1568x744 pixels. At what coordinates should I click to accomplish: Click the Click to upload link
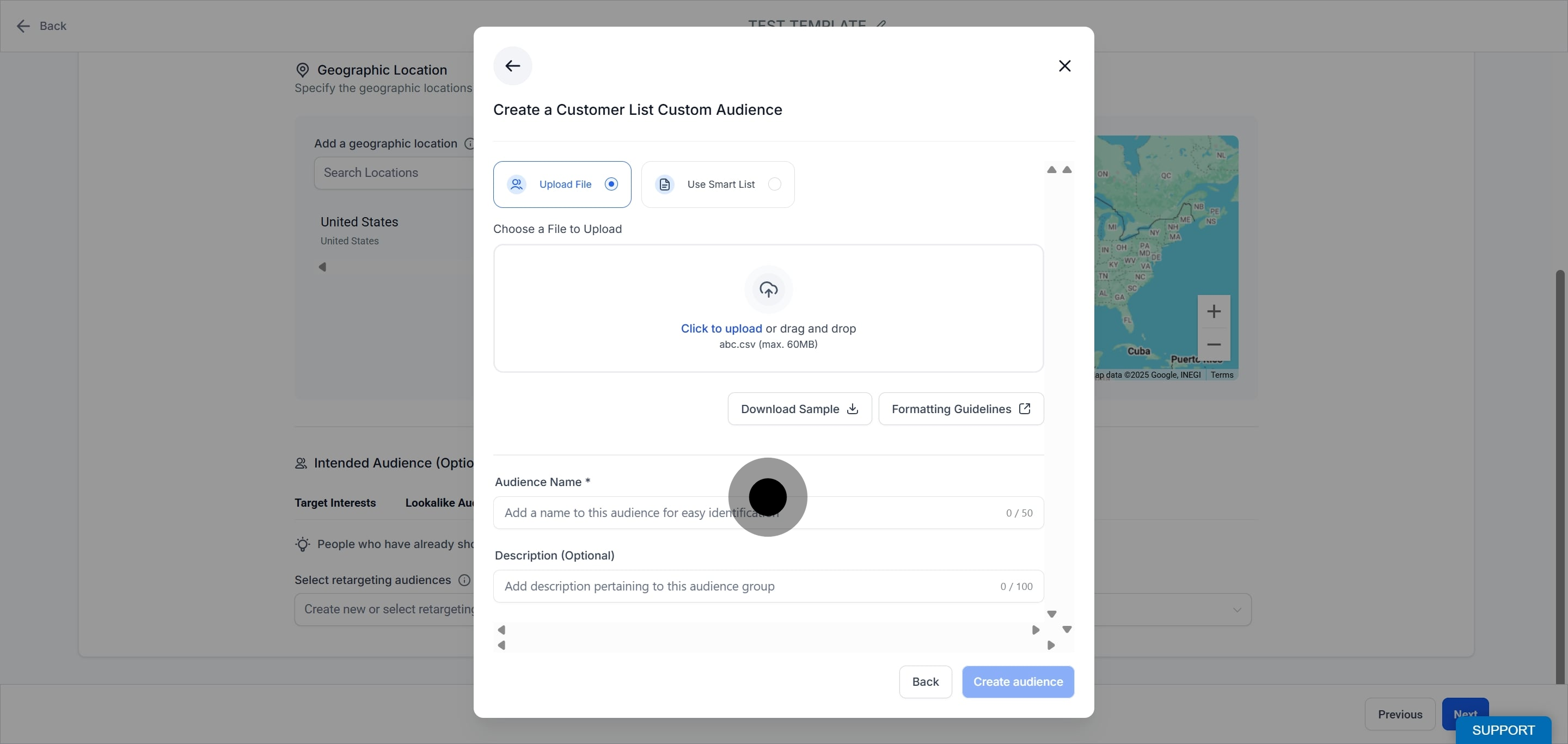(x=721, y=329)
